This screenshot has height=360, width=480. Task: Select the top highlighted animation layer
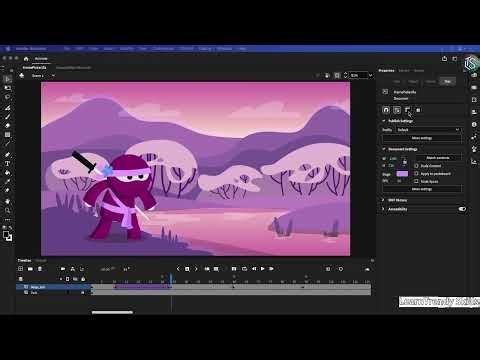click(x=53, y=287)
